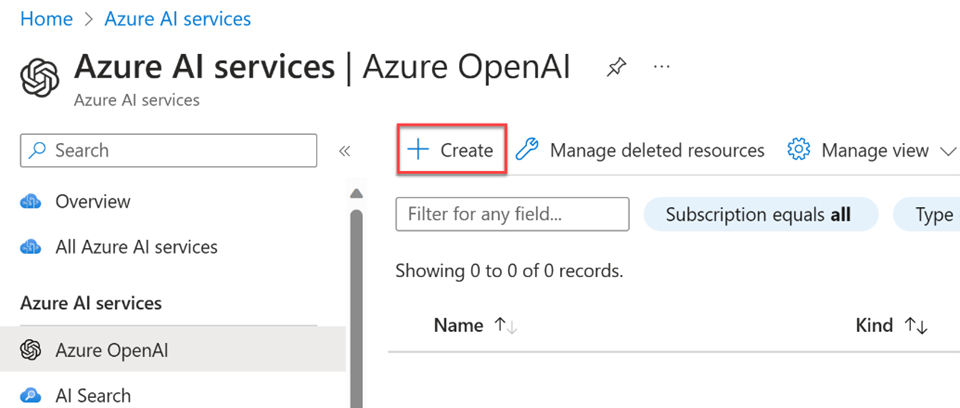The image size is (960, 408).
Task: Open Manage deleted resources
Action: (x=640, y=150)
